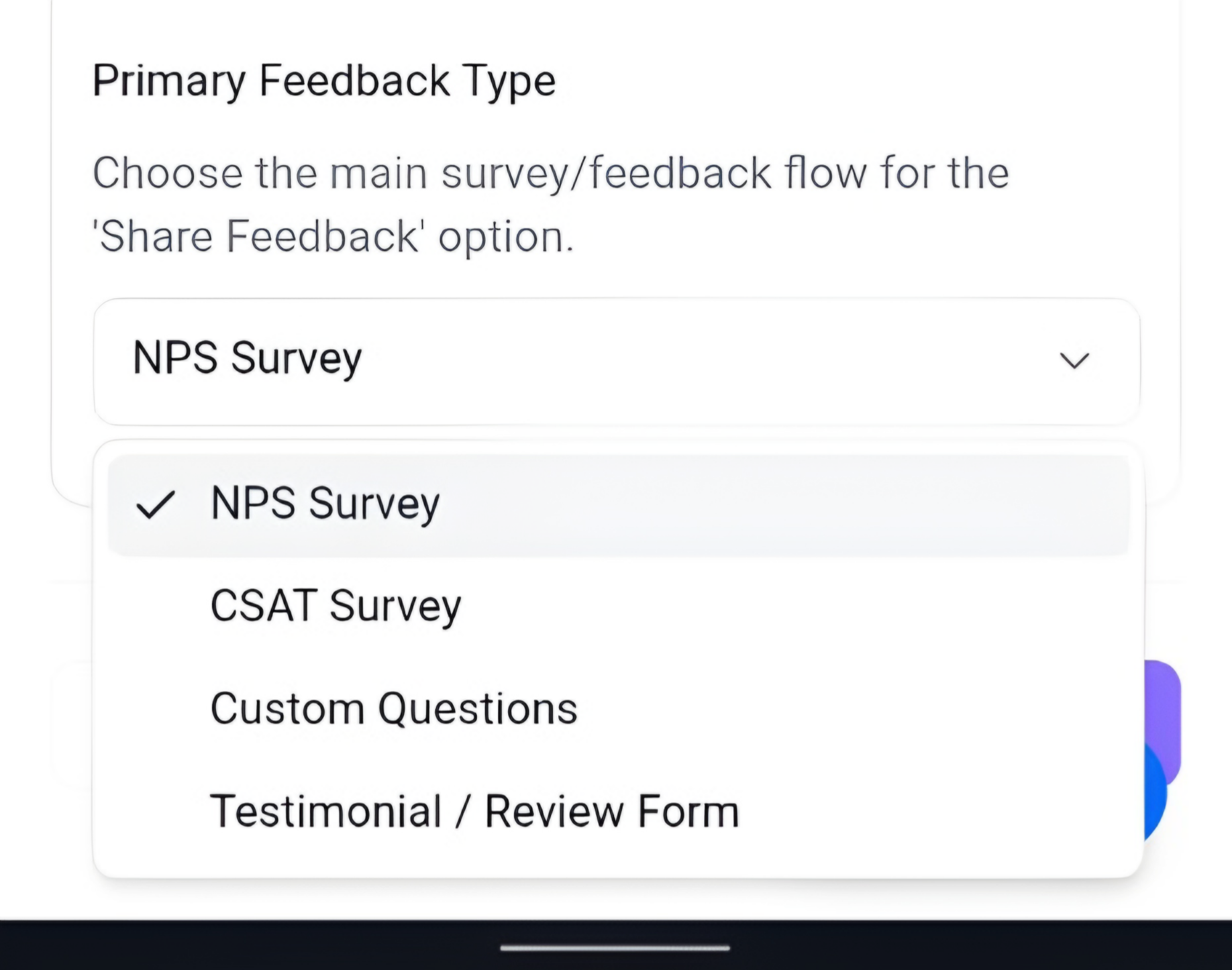
Task: Click the chevron arrow in the feedback type field
Action: [1074, 360]
